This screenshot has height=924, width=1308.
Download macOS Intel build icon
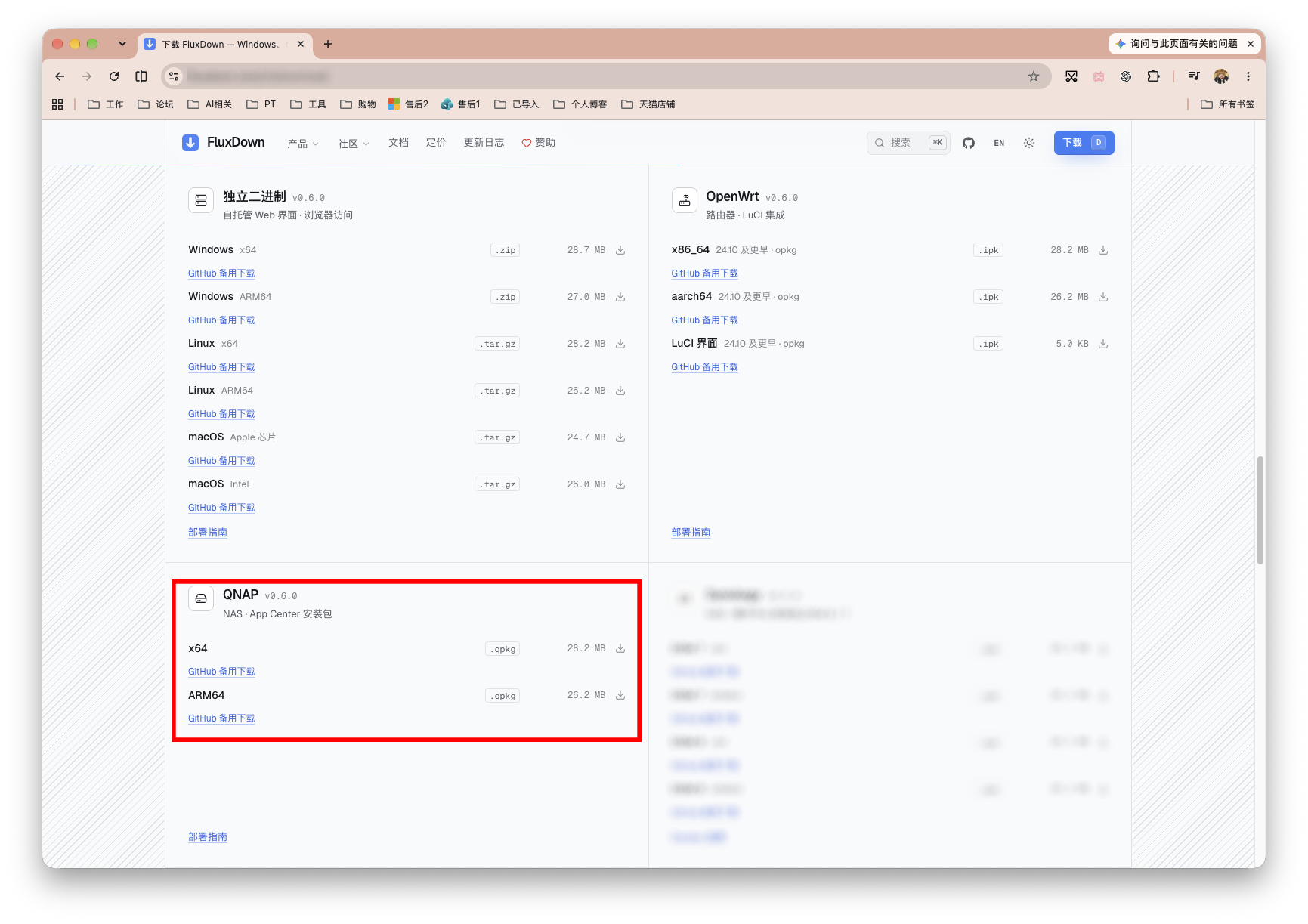coord(620,484)
